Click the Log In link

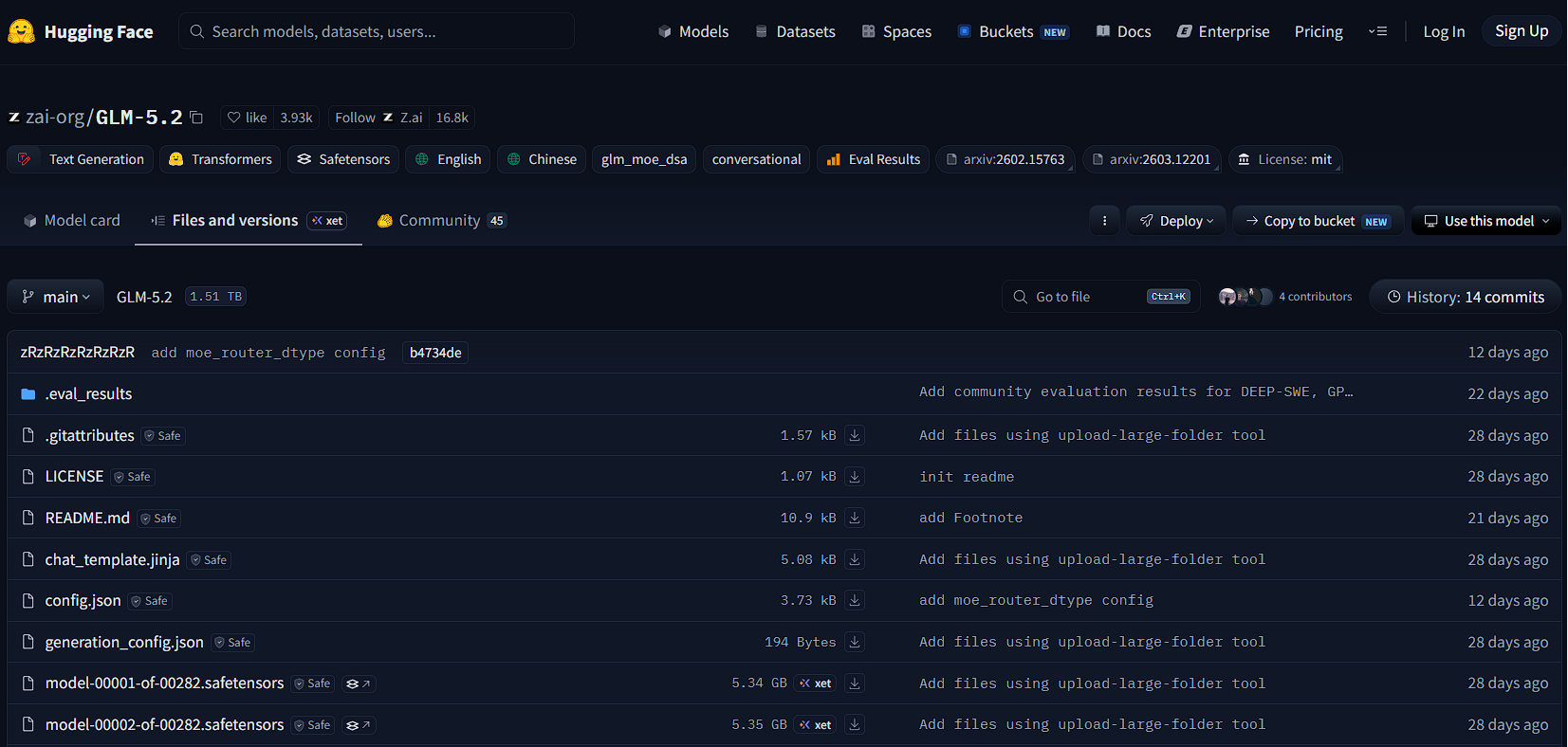point(1444,31)
